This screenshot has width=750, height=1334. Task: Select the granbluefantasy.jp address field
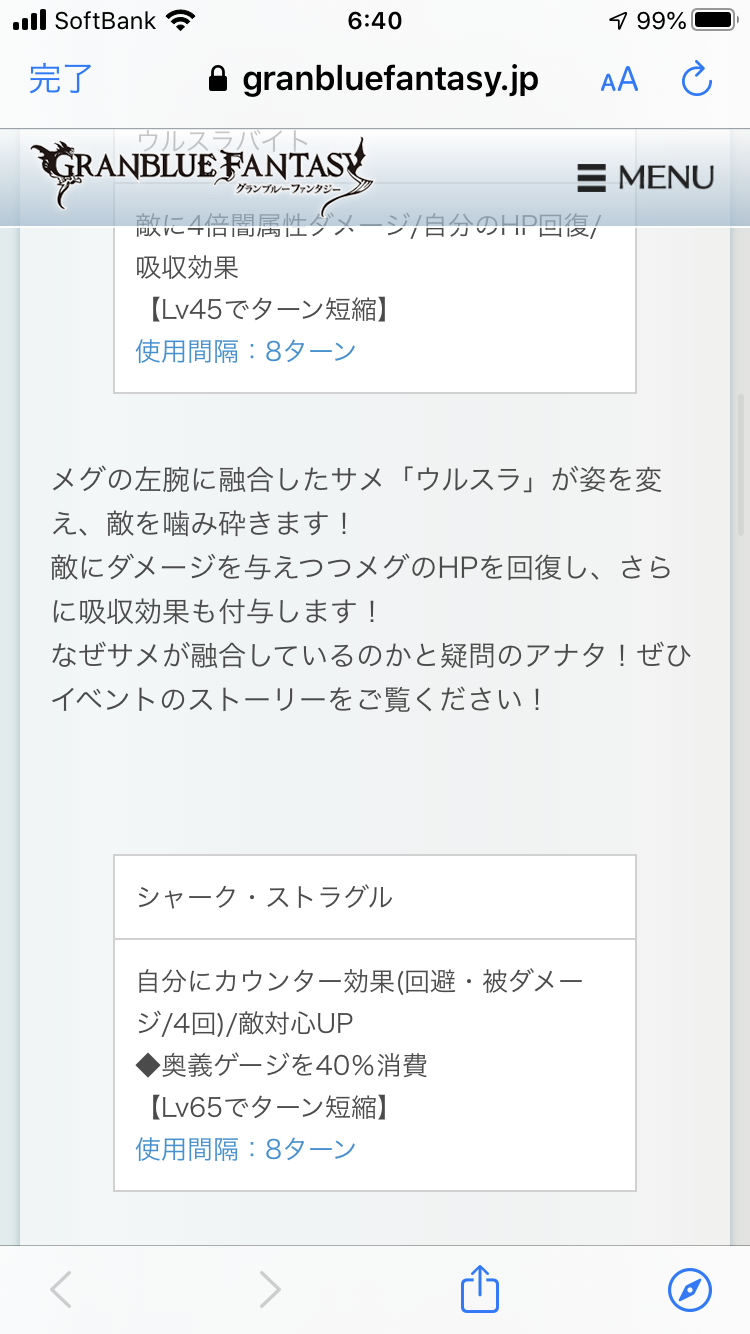390,79
